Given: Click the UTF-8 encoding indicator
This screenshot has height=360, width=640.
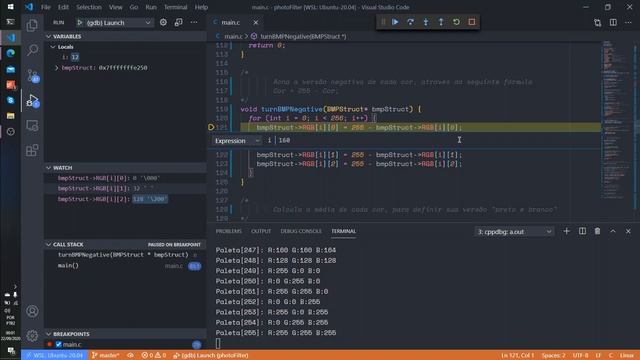Looking at the screenshot, I should 580,355.
